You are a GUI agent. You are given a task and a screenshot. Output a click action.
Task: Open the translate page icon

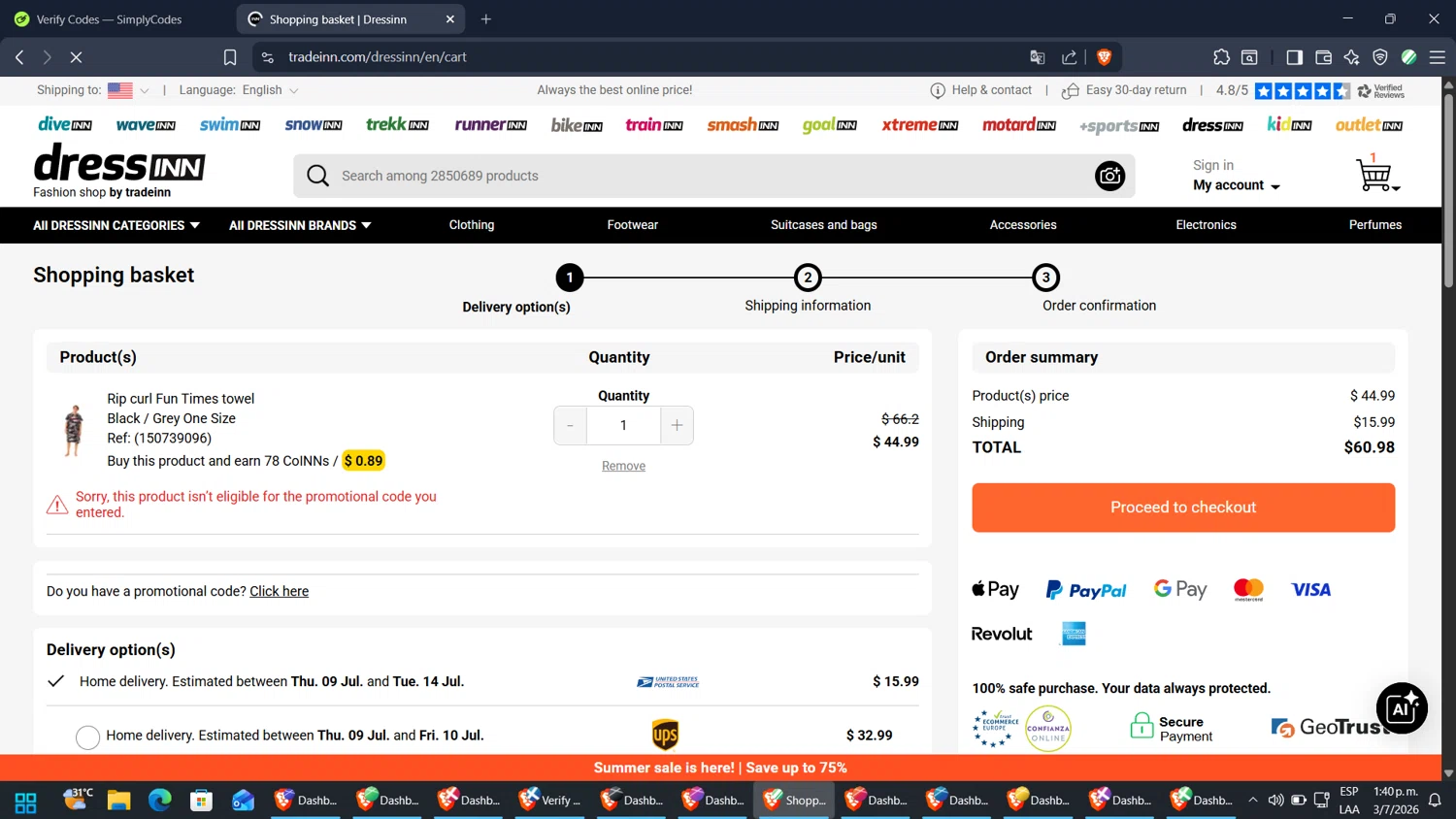[x=1037, y=57]
